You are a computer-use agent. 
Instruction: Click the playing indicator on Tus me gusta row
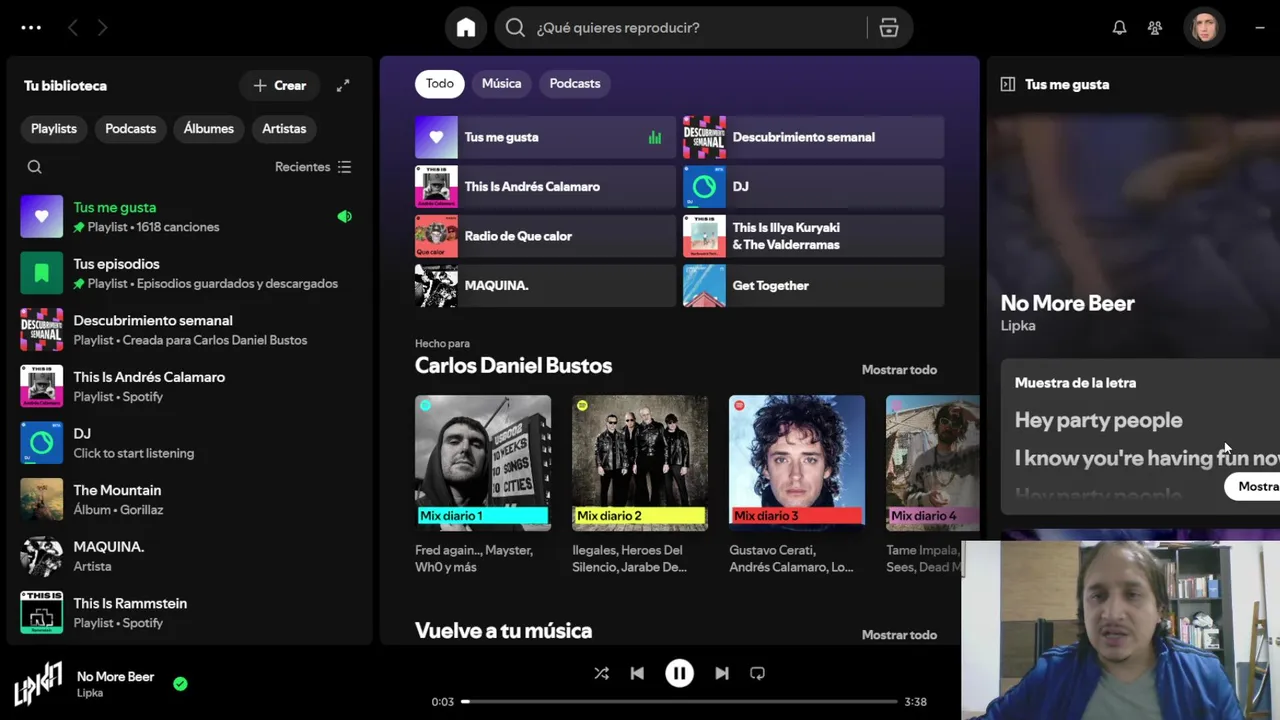tap(345, 217)
